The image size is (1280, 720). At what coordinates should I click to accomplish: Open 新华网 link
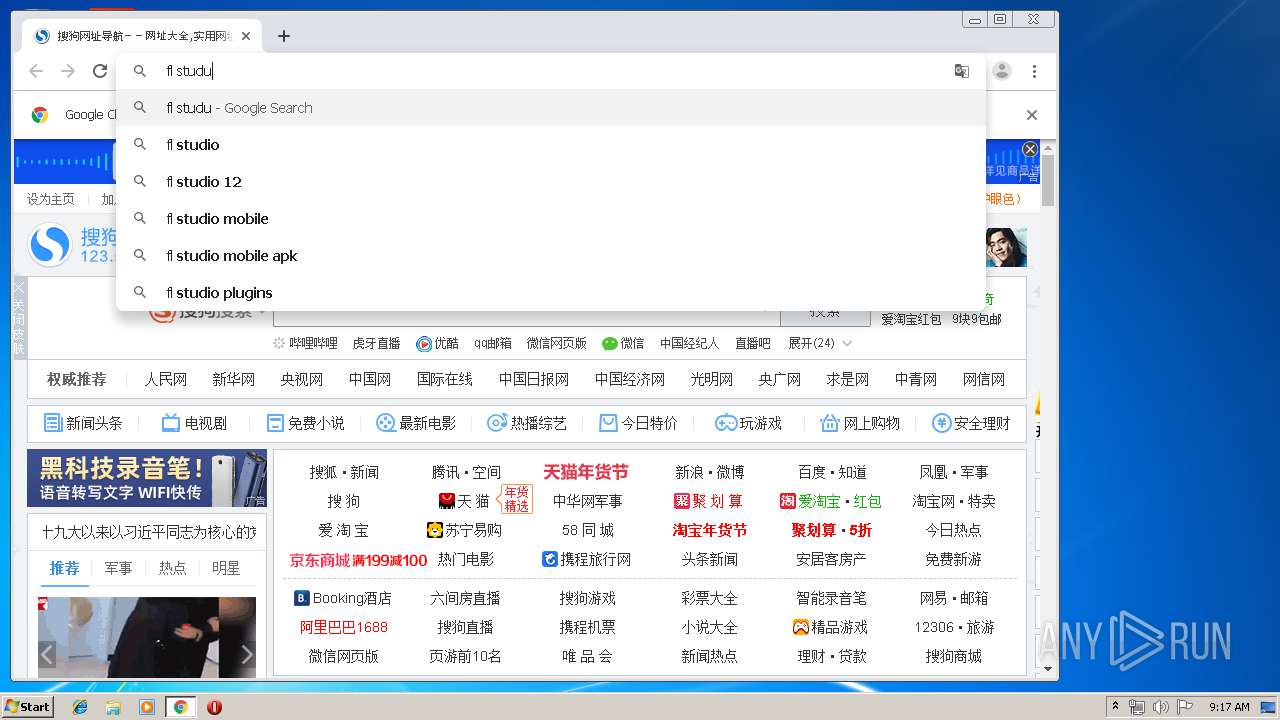[x=233, y=380]
